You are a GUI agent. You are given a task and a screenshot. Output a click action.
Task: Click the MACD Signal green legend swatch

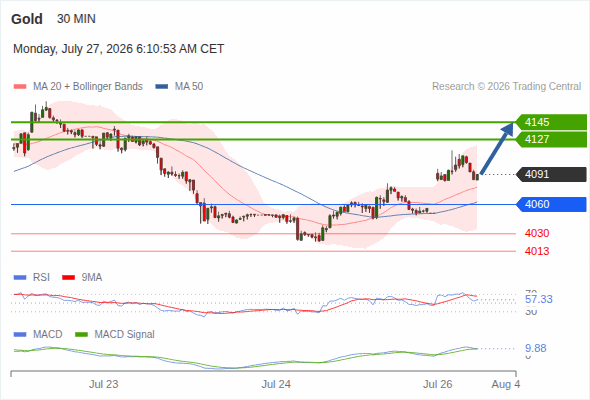tap(81, 334)
